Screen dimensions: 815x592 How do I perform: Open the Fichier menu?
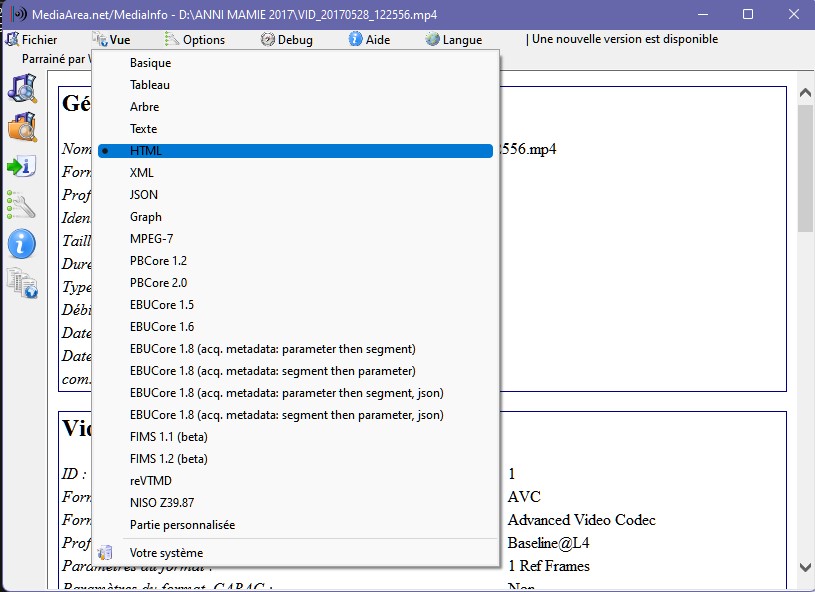tap(31, 40)
